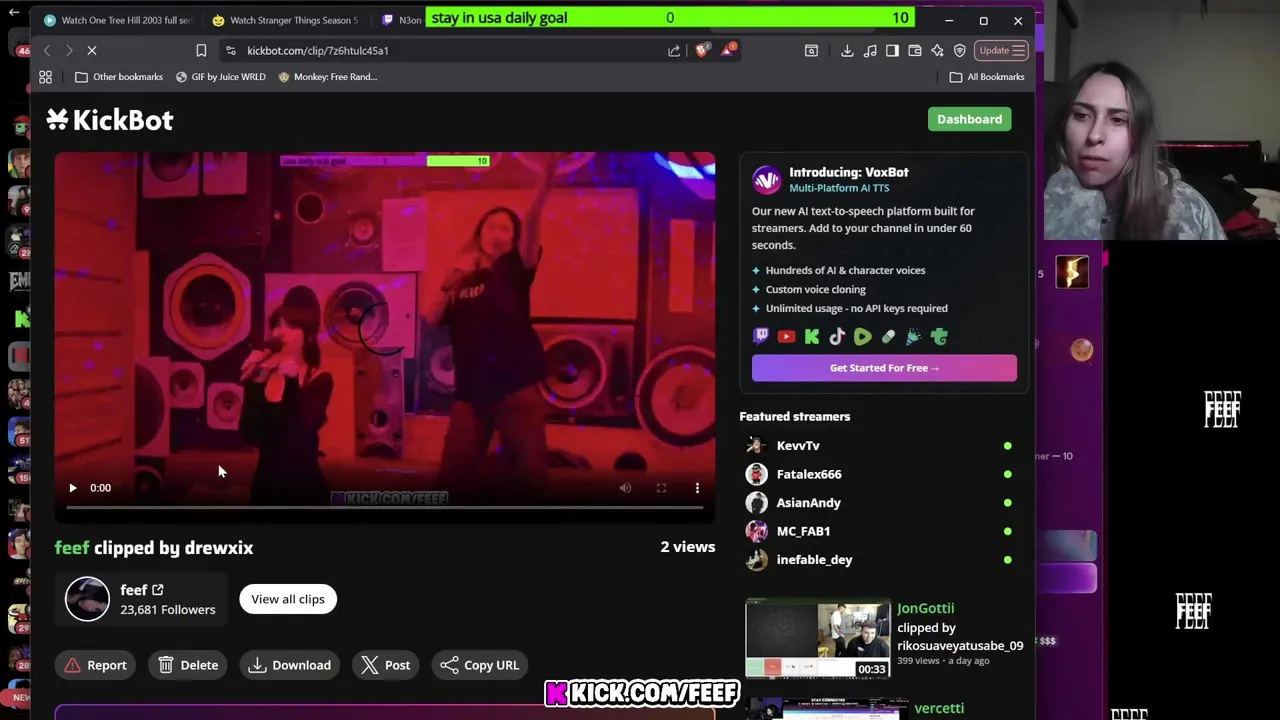Click the party popper platform icon
1280x720 pixels.
point(913,337)
